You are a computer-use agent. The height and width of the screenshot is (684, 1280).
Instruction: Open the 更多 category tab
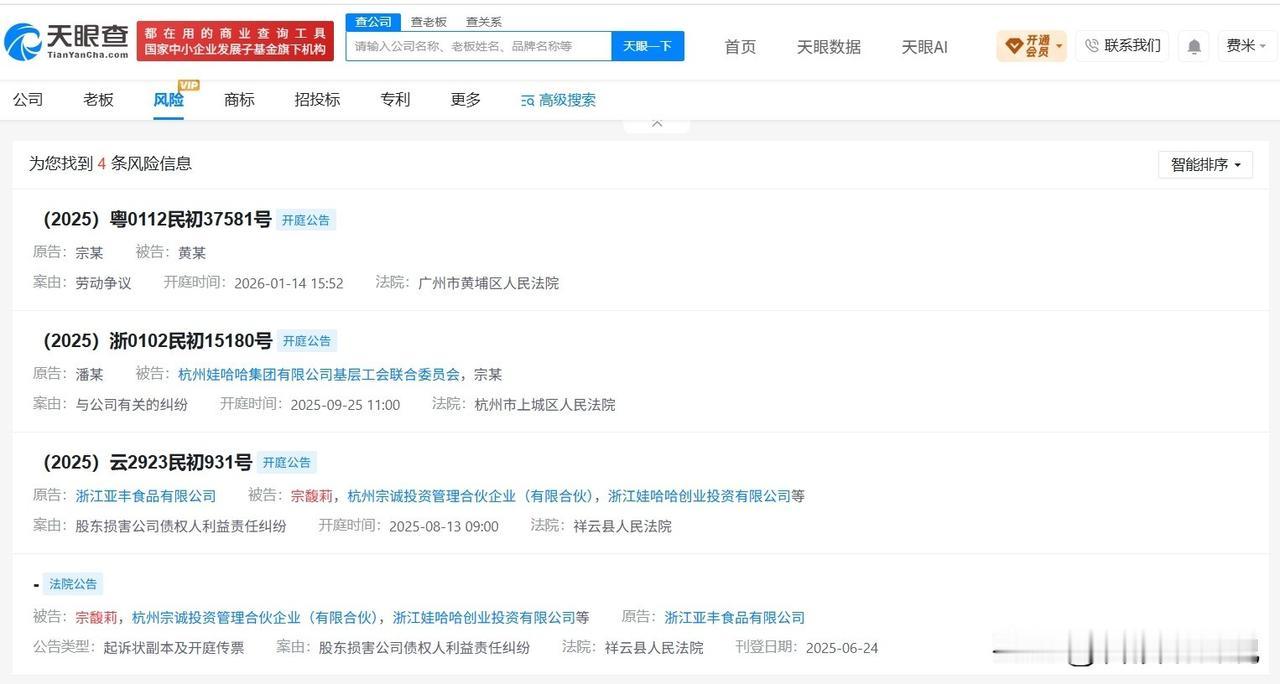click(465, 99)
